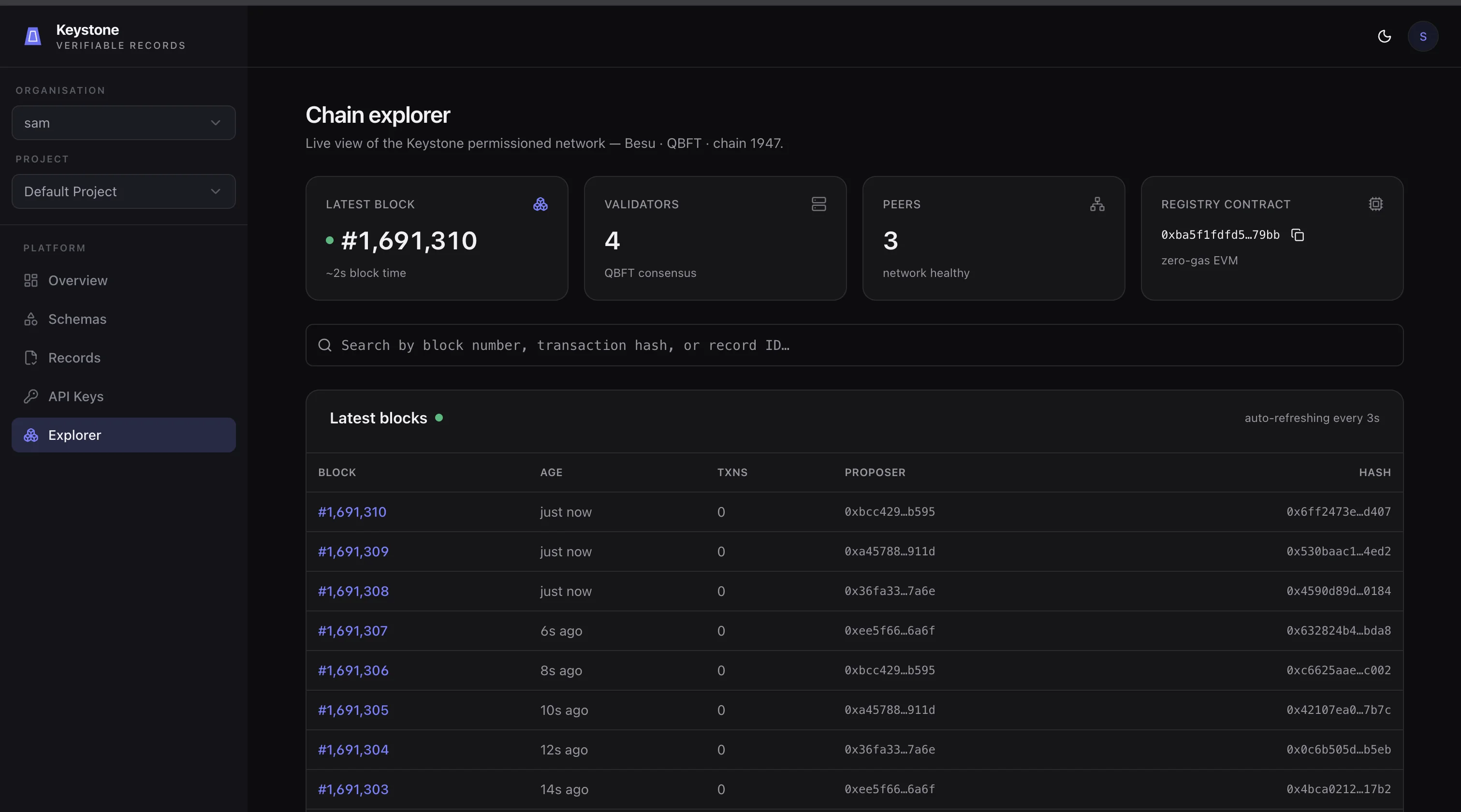Click the Latest blocks heading

pyautogui.click(x=378, y=419)
